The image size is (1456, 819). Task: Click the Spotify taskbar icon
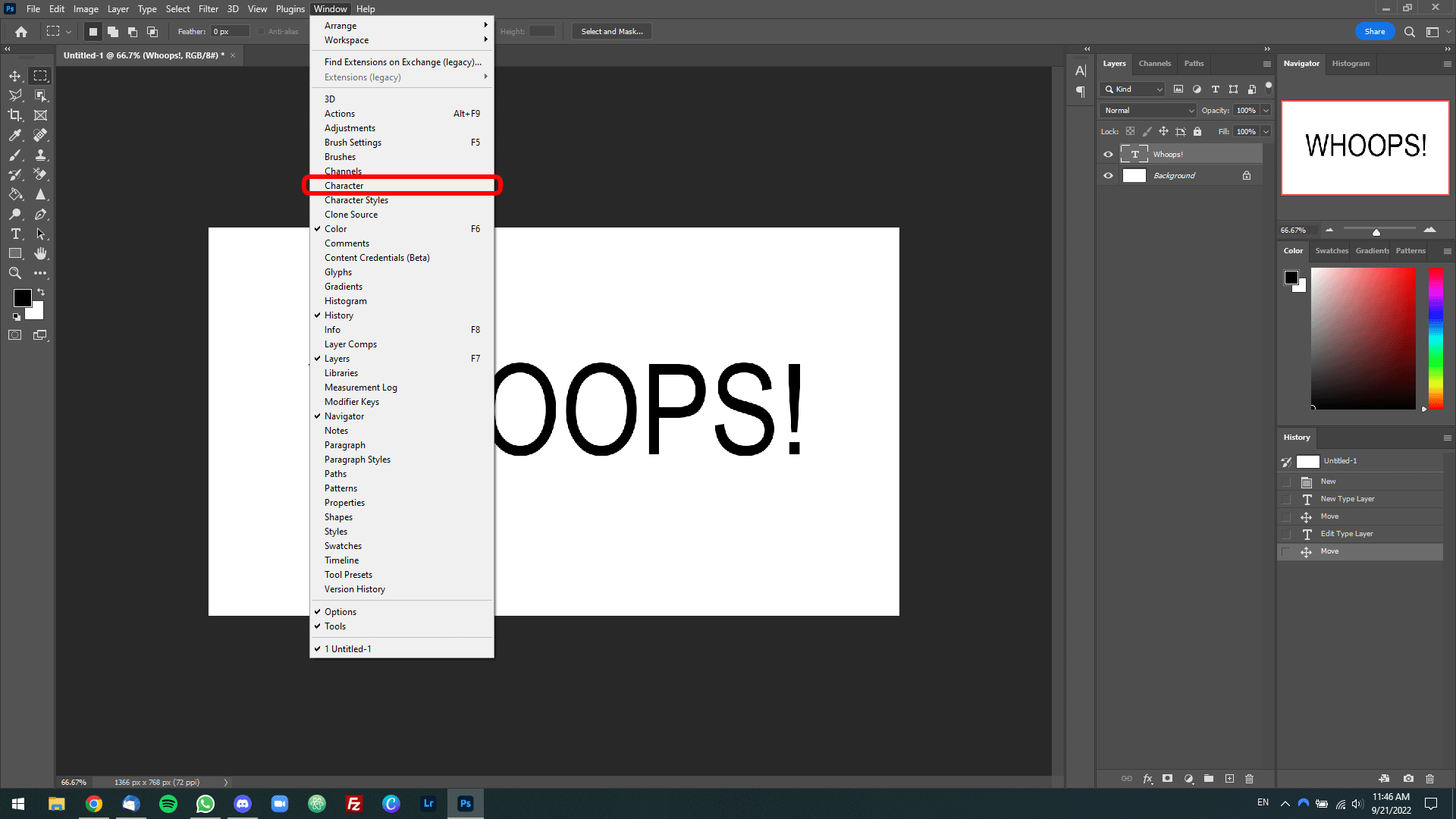coord(168,803)
